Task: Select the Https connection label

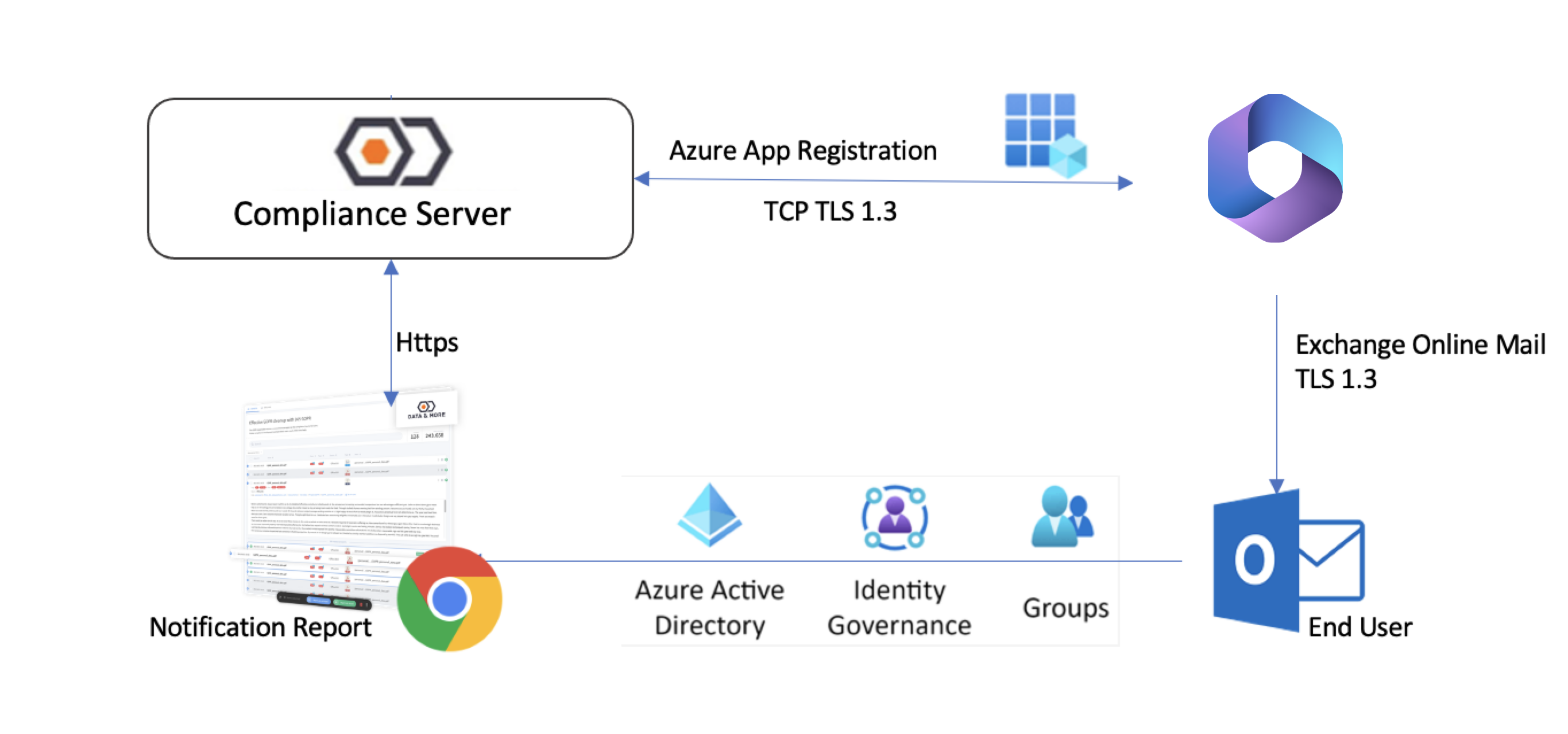Action: [x=427, y=343]
